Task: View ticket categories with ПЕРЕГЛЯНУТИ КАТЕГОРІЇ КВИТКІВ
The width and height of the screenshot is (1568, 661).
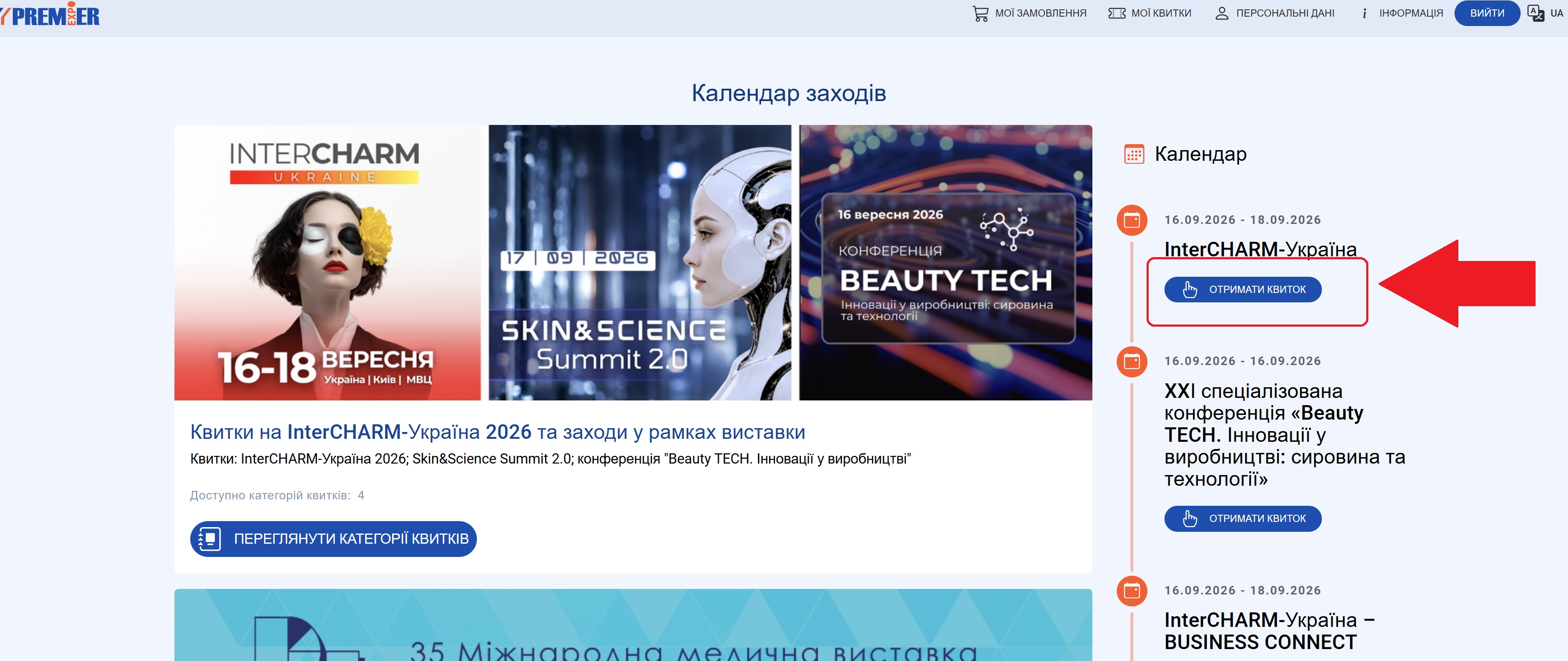Action: tap(333, 539)
